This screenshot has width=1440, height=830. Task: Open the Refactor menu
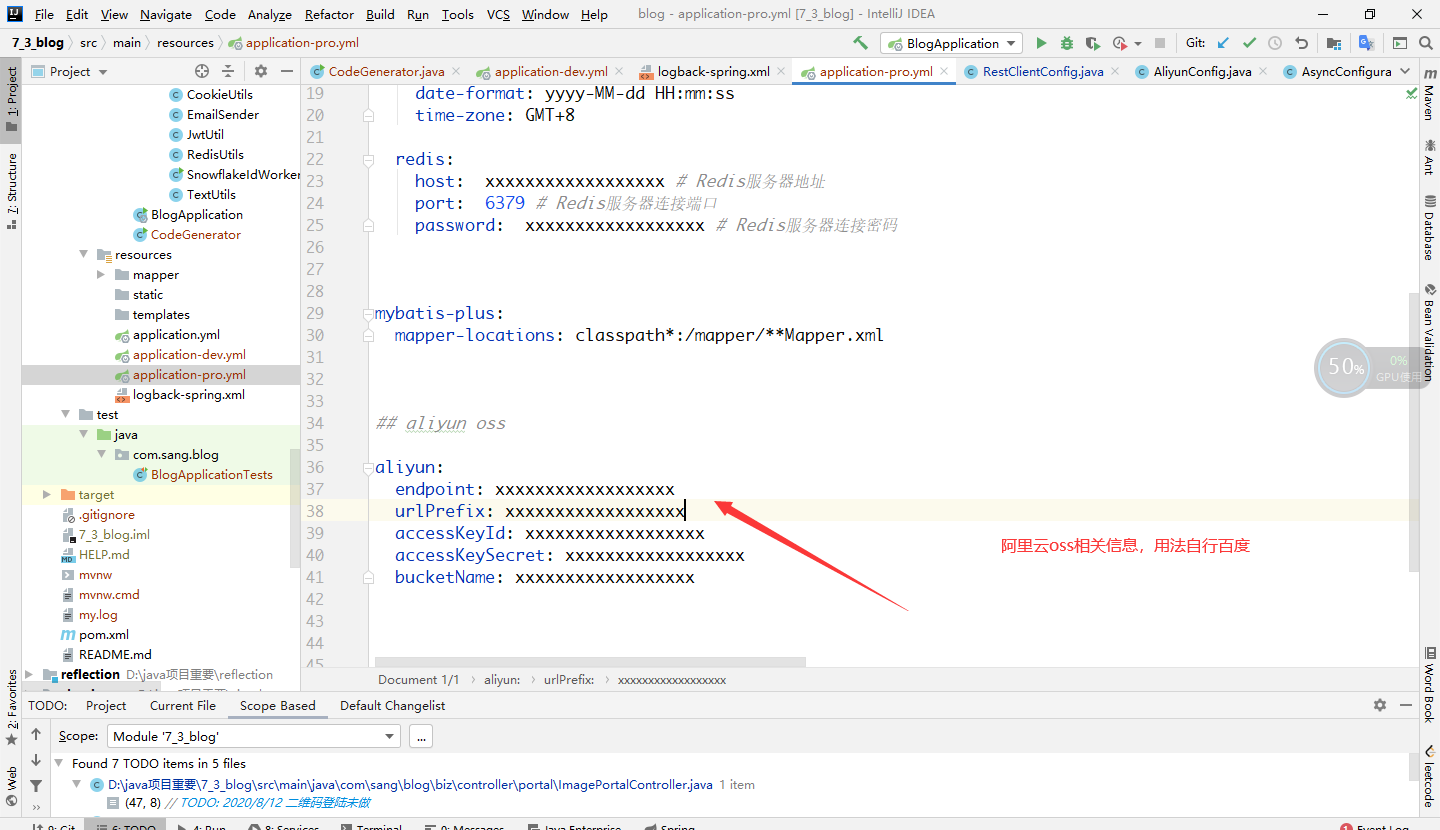[329, 14]
